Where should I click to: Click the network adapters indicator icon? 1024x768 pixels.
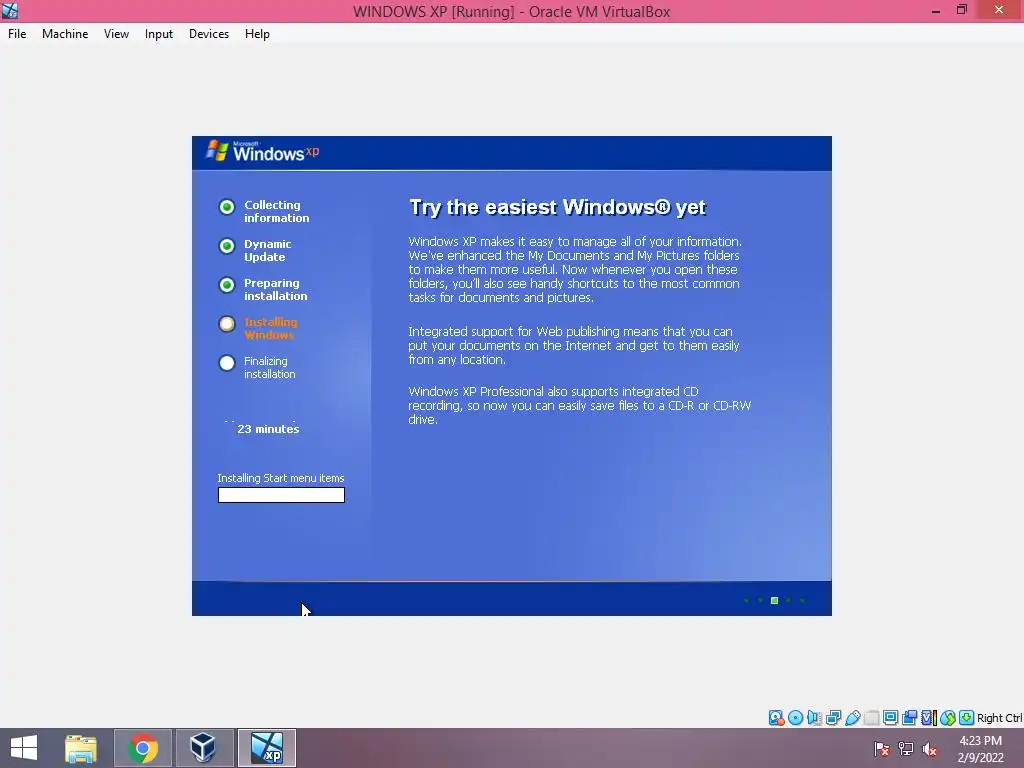coord(833,718)
